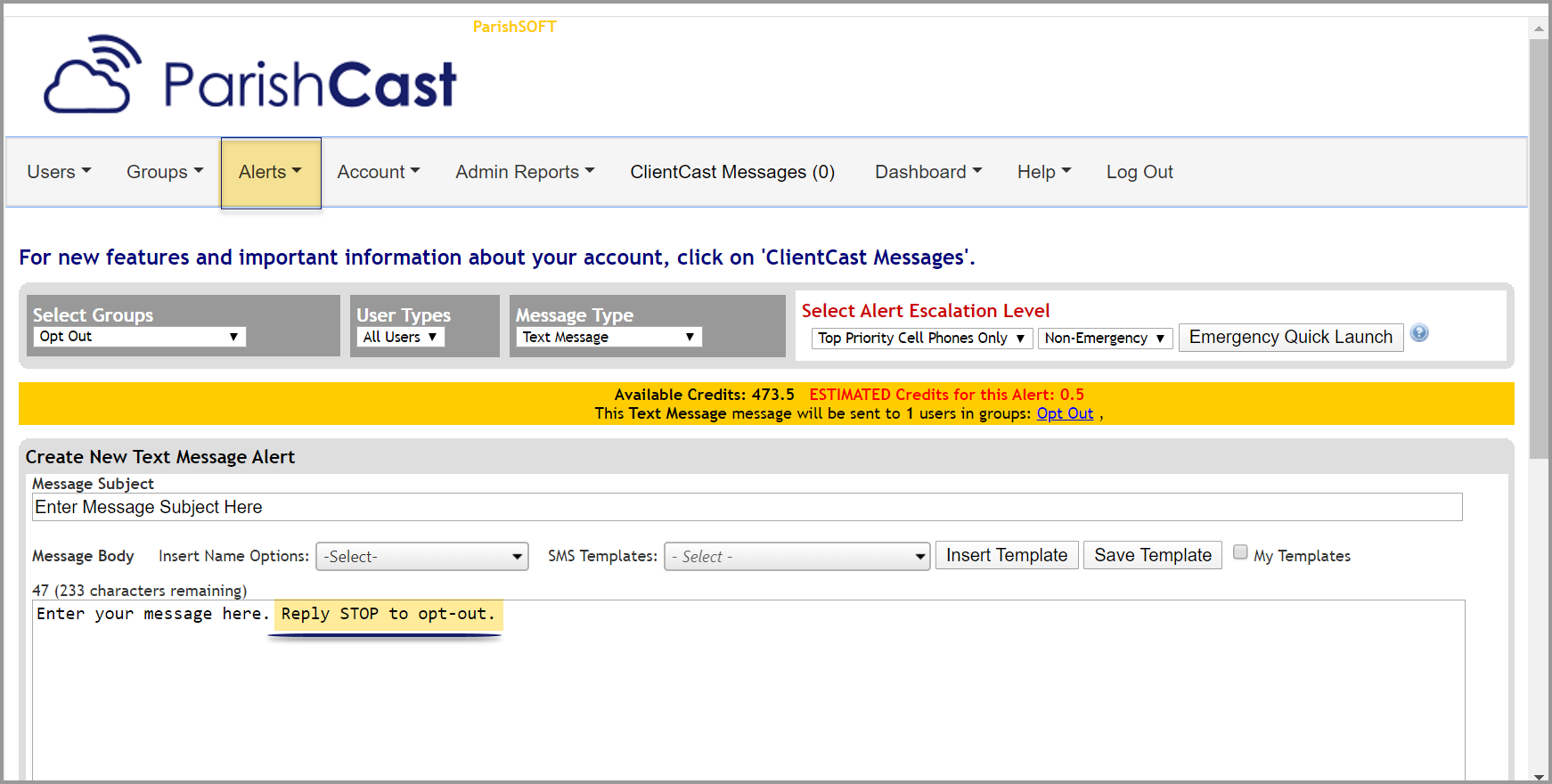Open the Help menu
Image resolution: width=1552 pixels, height=784 pixels.
click(x=1044, y=172)
